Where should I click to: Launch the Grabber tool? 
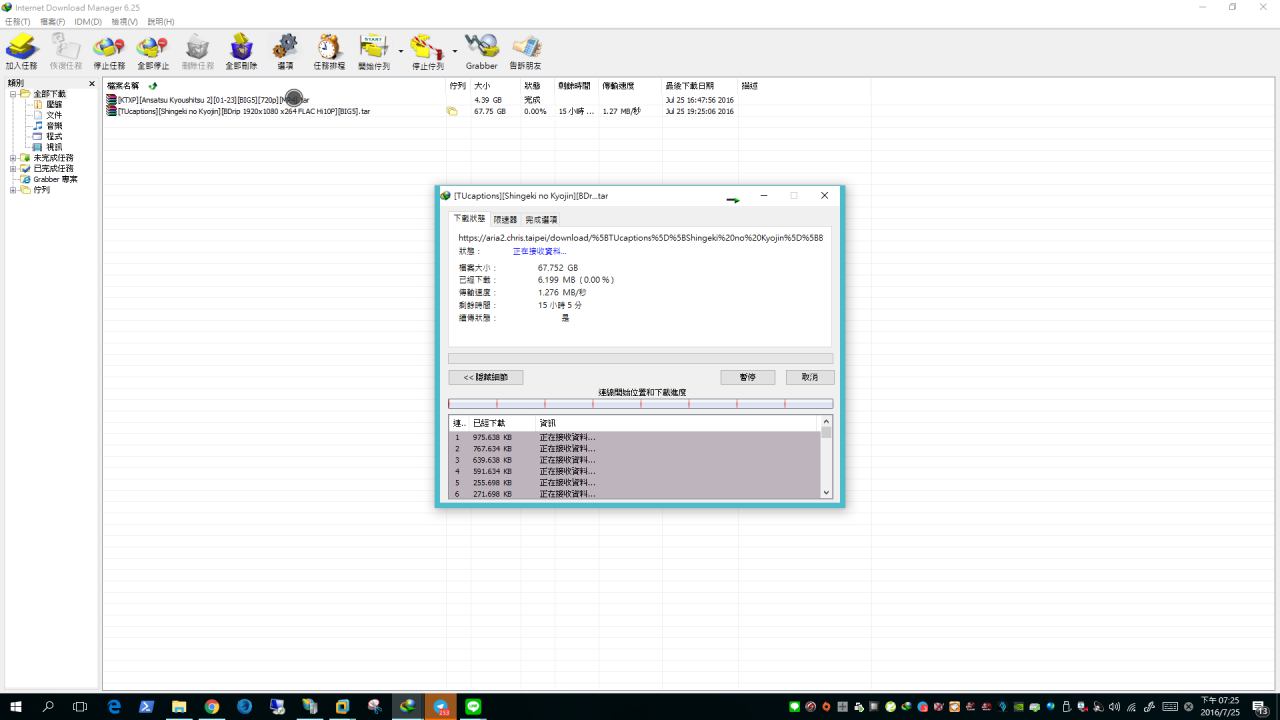coord(481,51)
